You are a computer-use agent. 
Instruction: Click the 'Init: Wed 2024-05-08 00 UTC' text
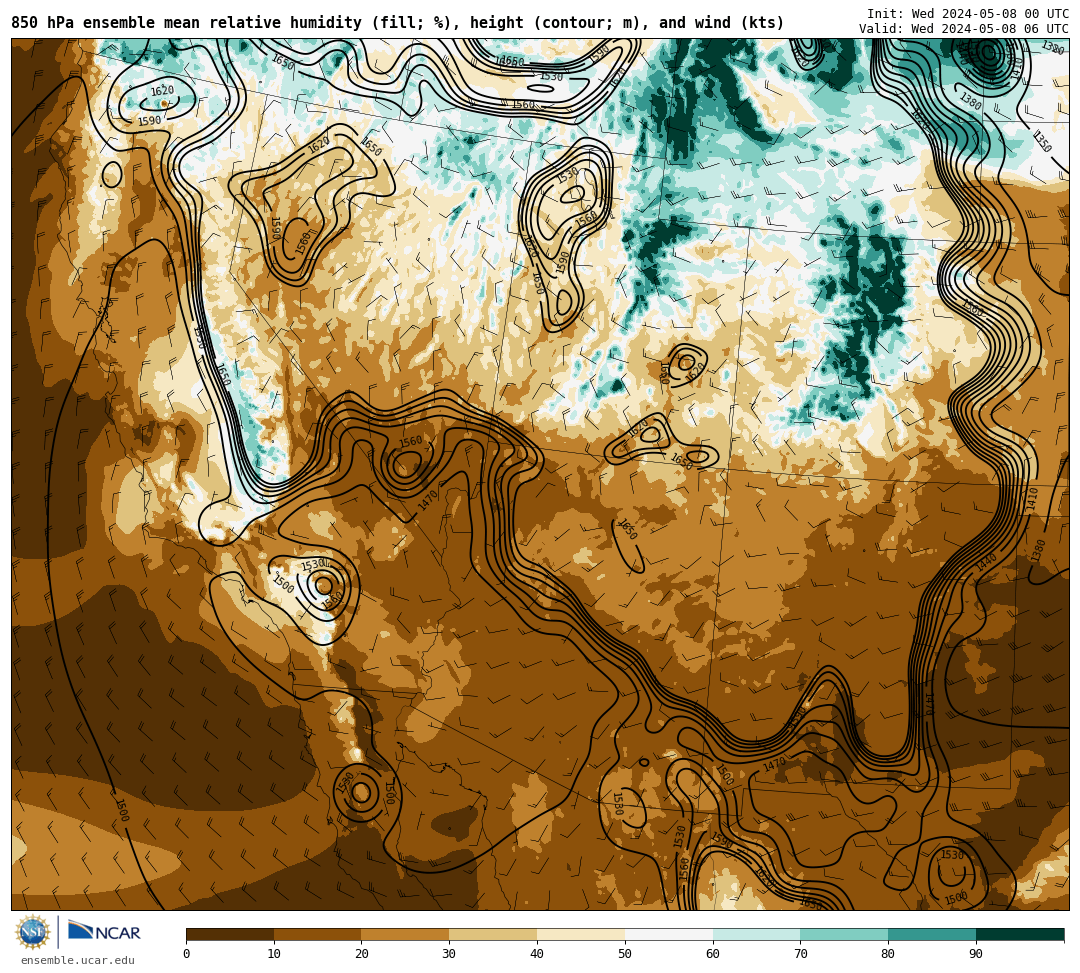968,14
